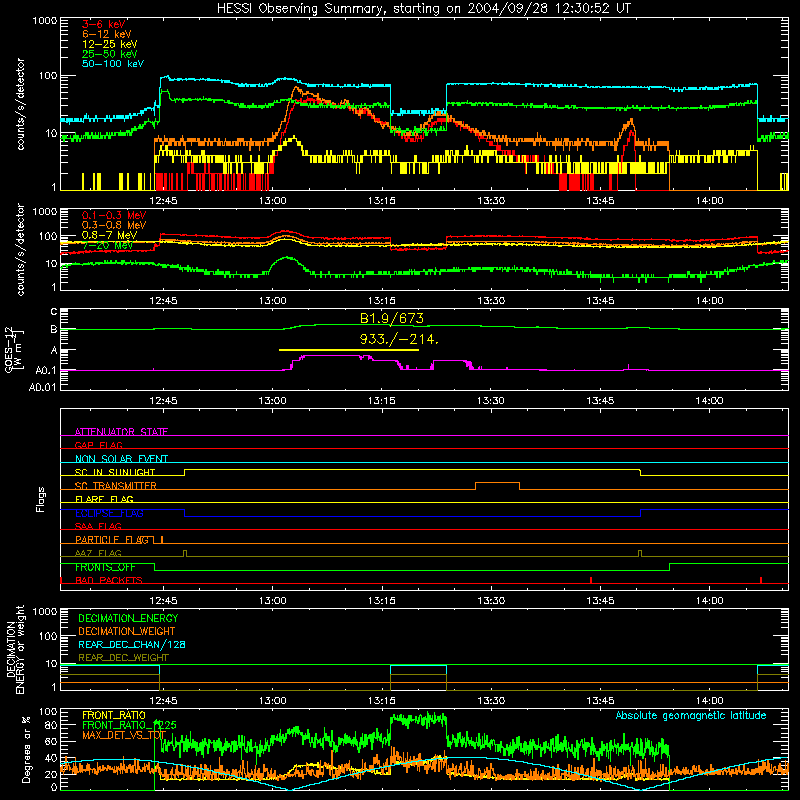
Task: Click the 13:00 tick label under top plot
Action: point(272,201)
